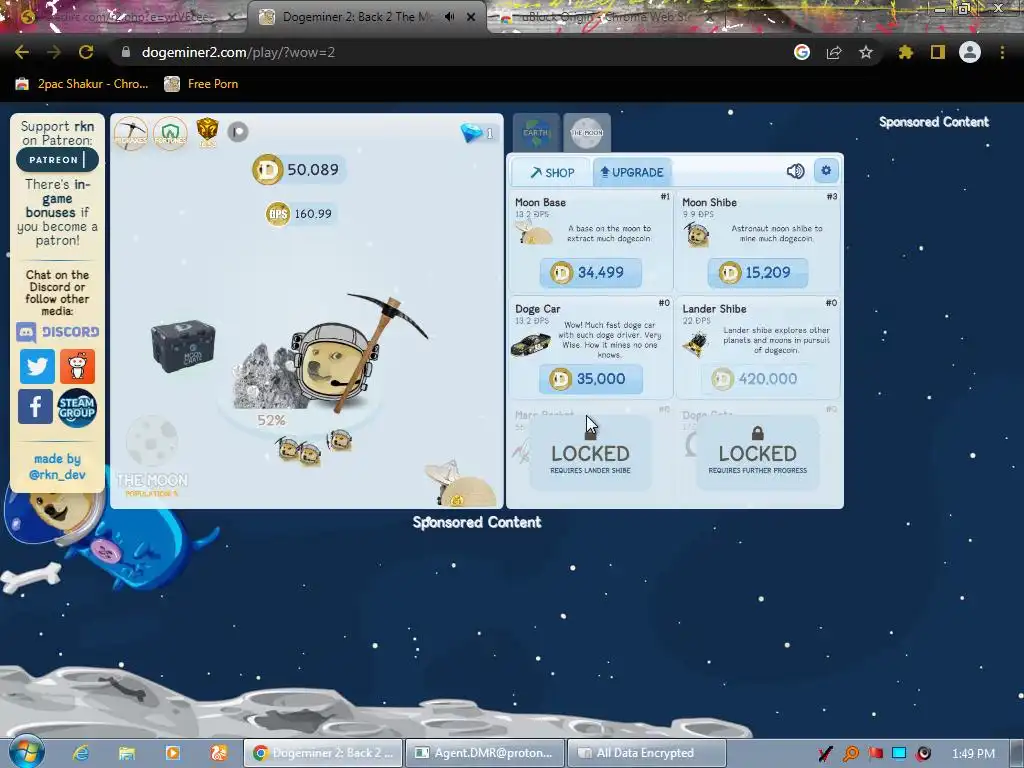Switch to the uBlock Origin tab

pos(604,17)
